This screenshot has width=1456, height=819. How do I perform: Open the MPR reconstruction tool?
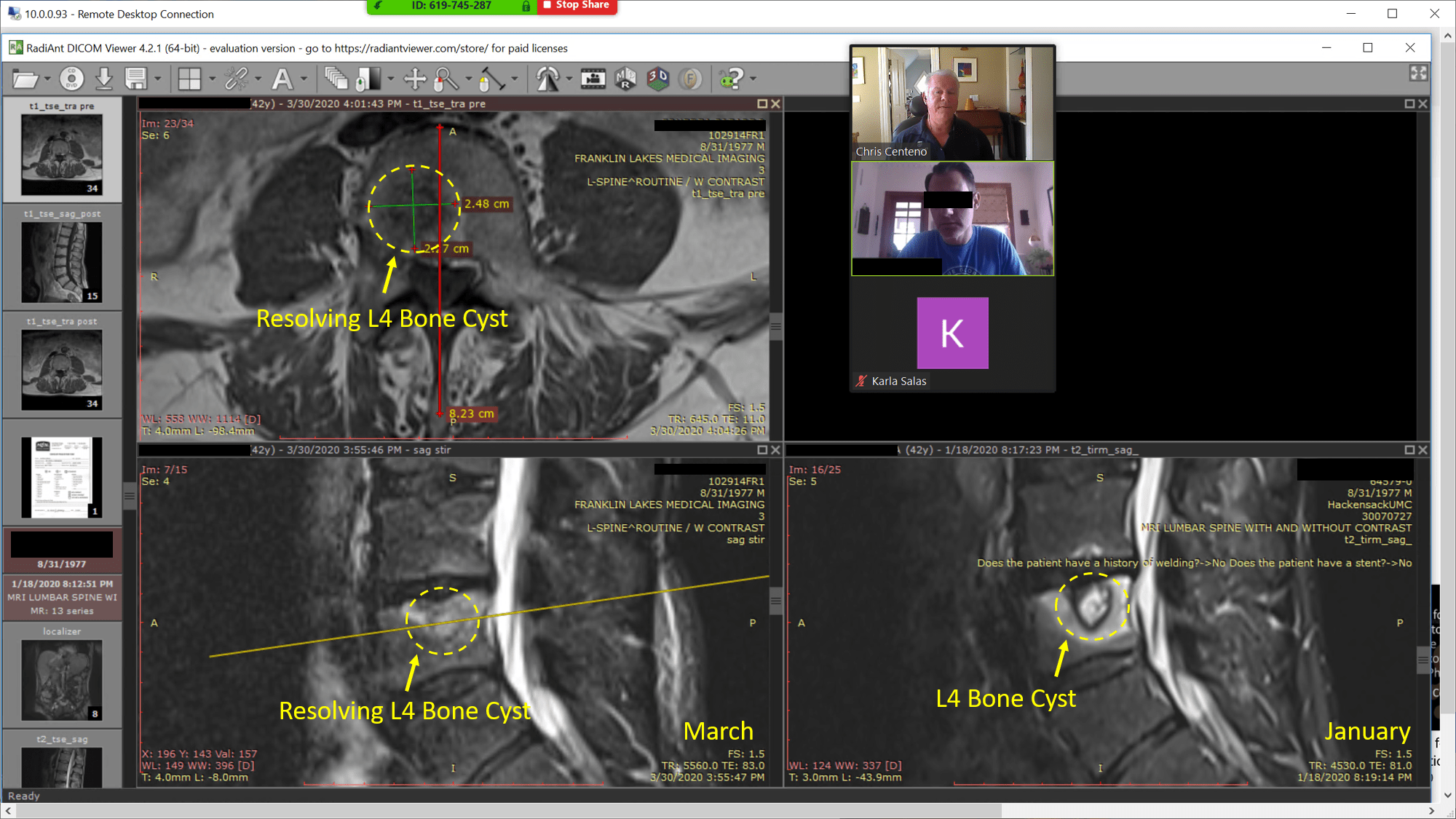625,79
